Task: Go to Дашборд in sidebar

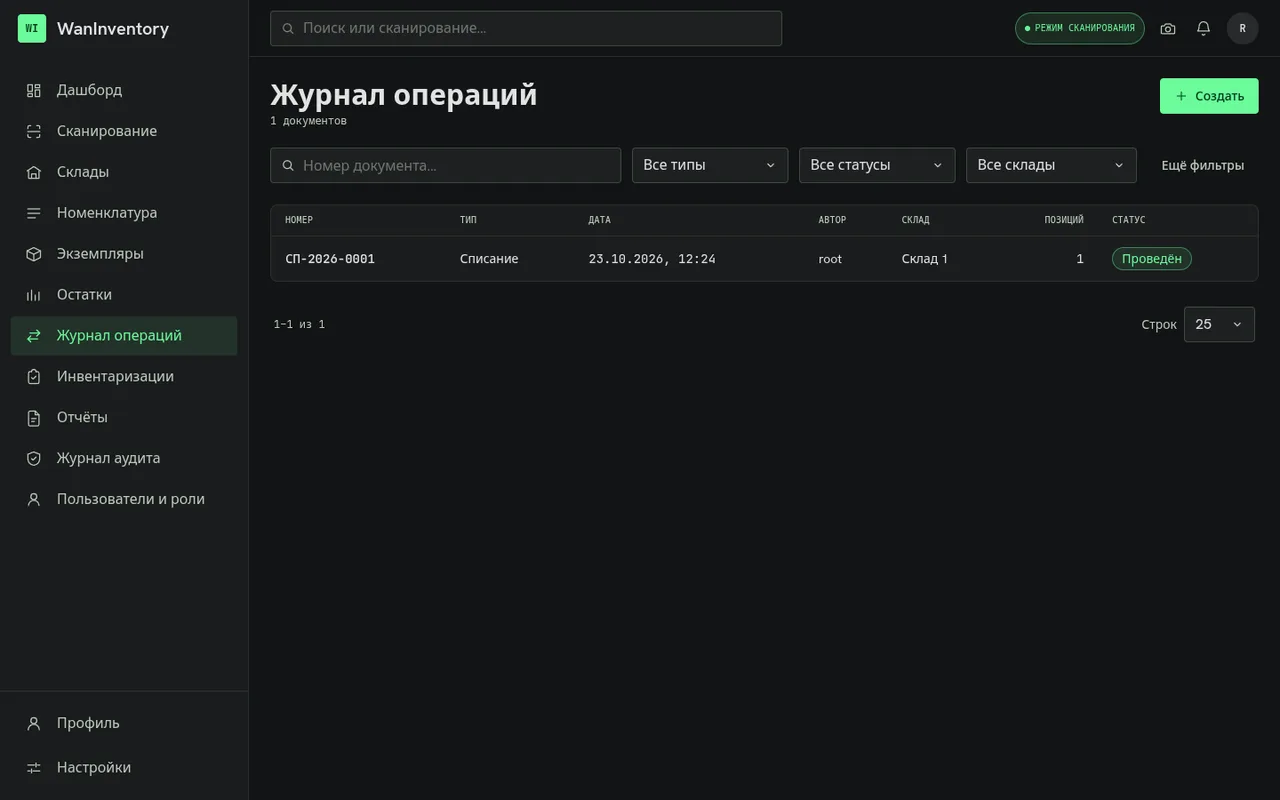Action: [x=124, y=90]
